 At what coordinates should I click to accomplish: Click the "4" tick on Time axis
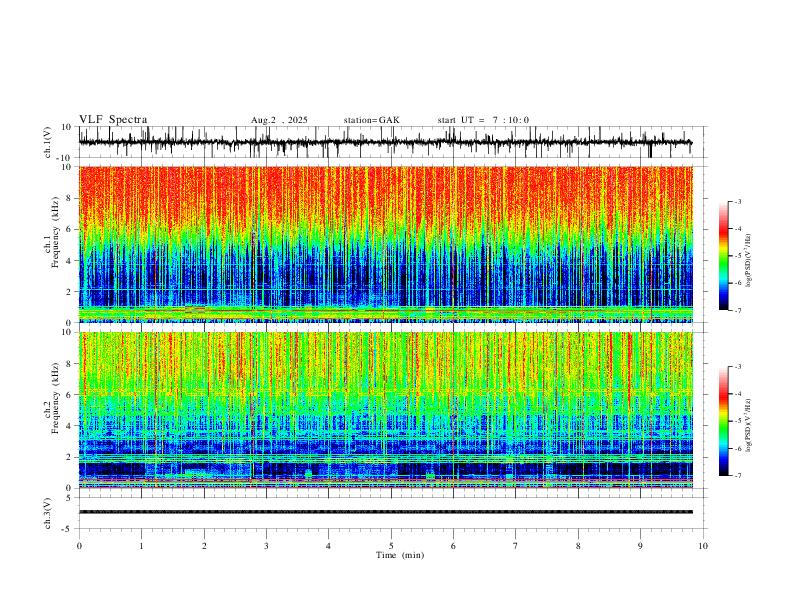(x=328, y=546)
